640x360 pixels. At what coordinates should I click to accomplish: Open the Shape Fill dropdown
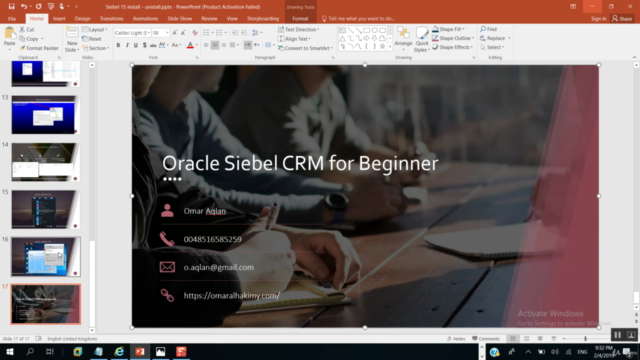click(448, 29)
